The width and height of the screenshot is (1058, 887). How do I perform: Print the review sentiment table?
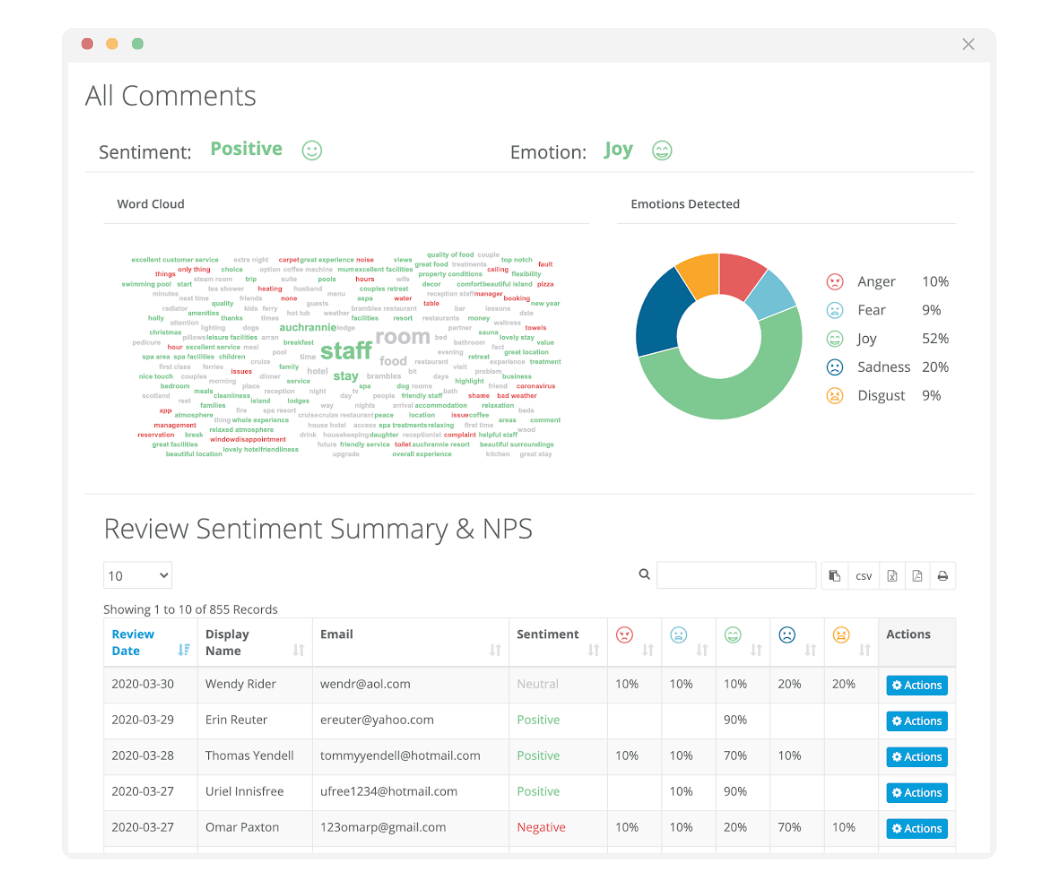[942, 576]
